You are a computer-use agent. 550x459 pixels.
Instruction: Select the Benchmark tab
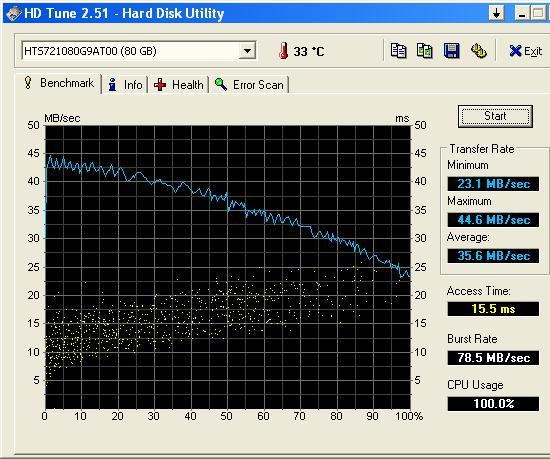(x=59, y=83)
